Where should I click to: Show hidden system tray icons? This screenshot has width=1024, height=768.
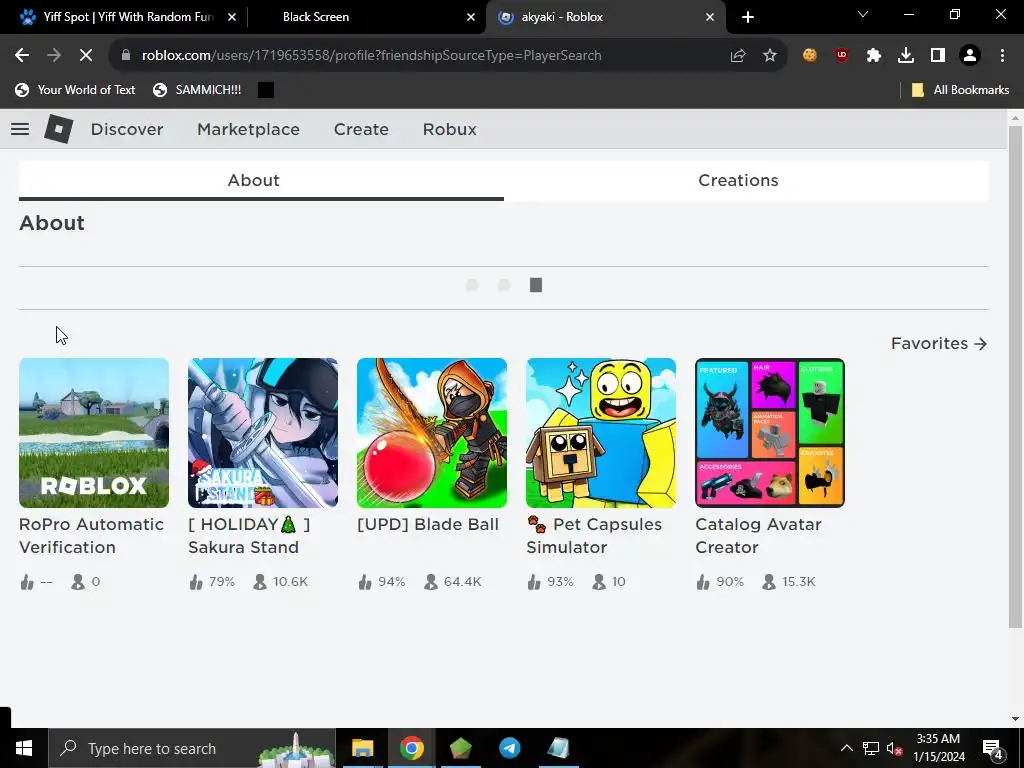pyautogui.click(x=846, y=748)
